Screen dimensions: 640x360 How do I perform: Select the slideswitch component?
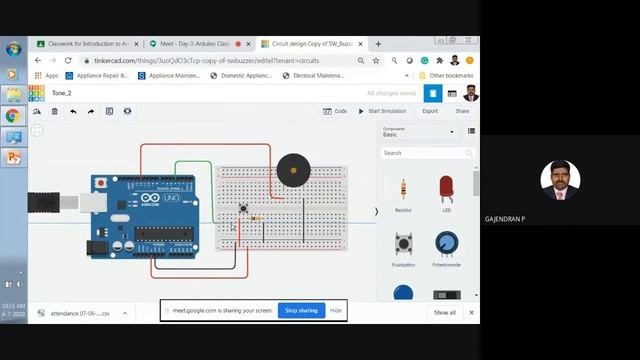coord(447,294)
